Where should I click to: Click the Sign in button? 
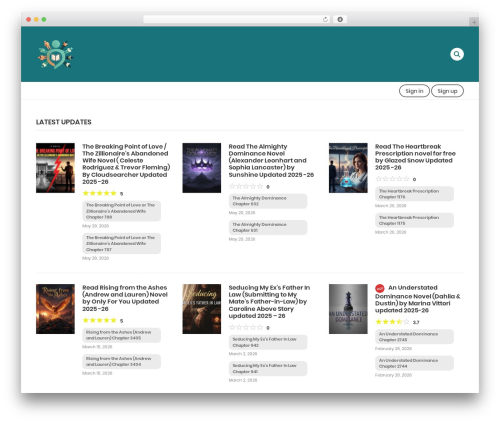click(x=414, y=91)
